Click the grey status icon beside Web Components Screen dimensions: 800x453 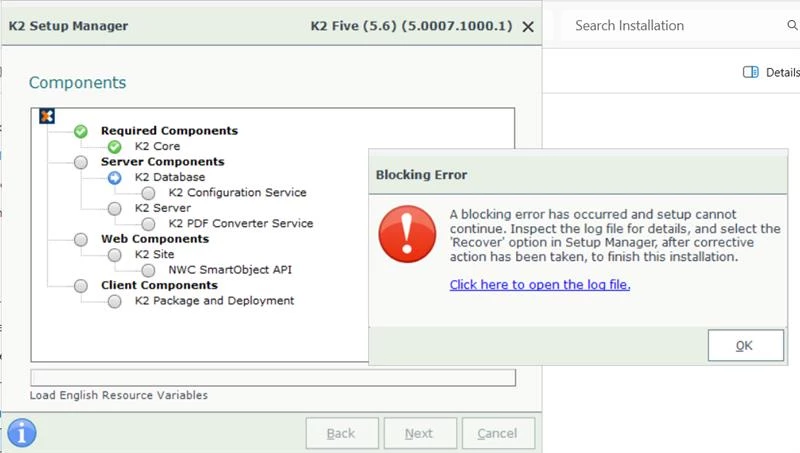pos(81,239)
